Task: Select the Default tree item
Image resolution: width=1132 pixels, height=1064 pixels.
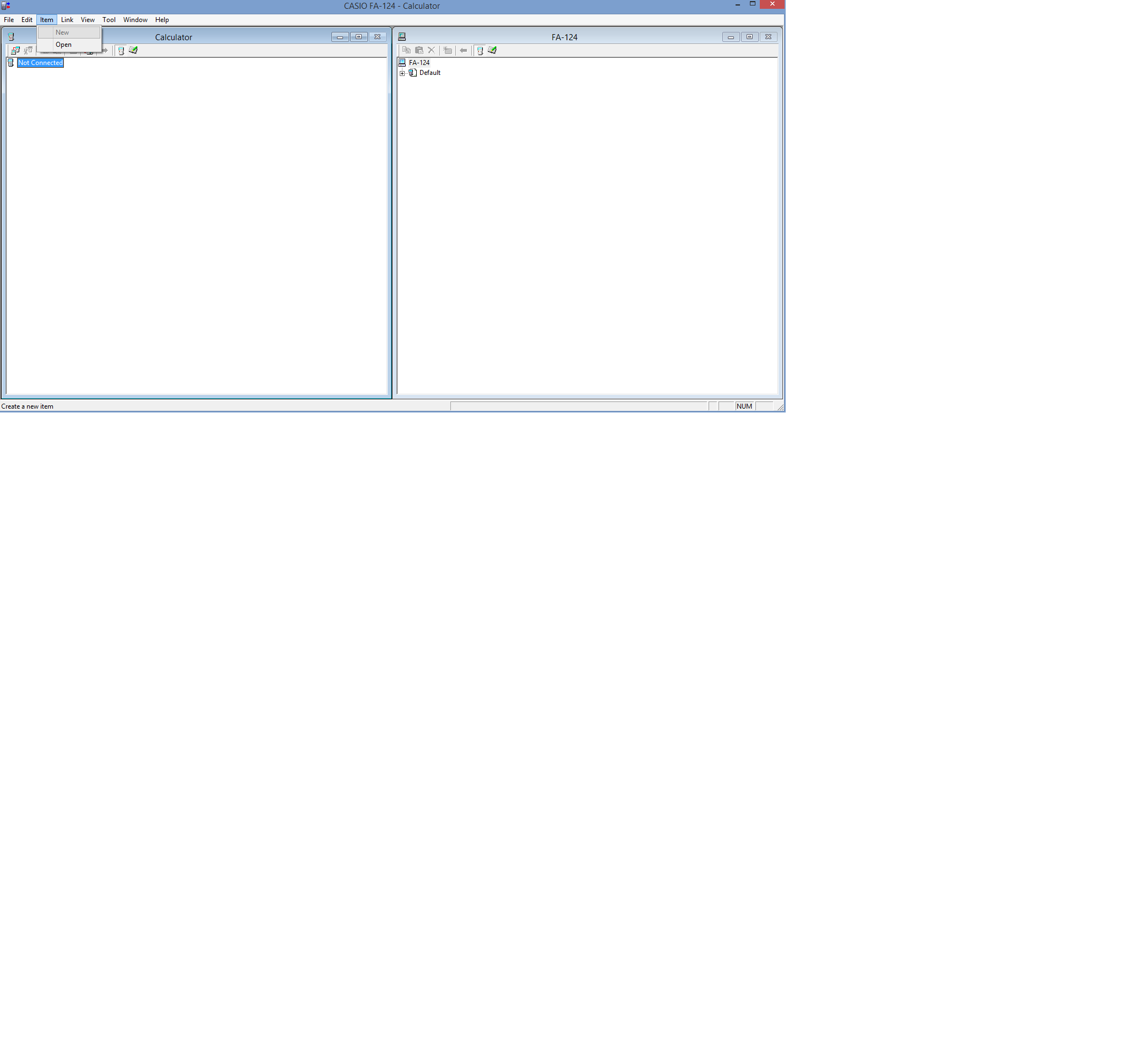Action: click(430, 73)
